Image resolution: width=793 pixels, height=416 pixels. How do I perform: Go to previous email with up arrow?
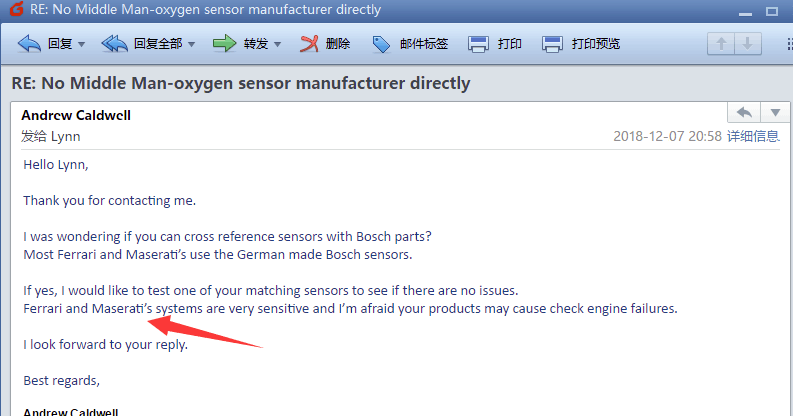pos(721,44)
